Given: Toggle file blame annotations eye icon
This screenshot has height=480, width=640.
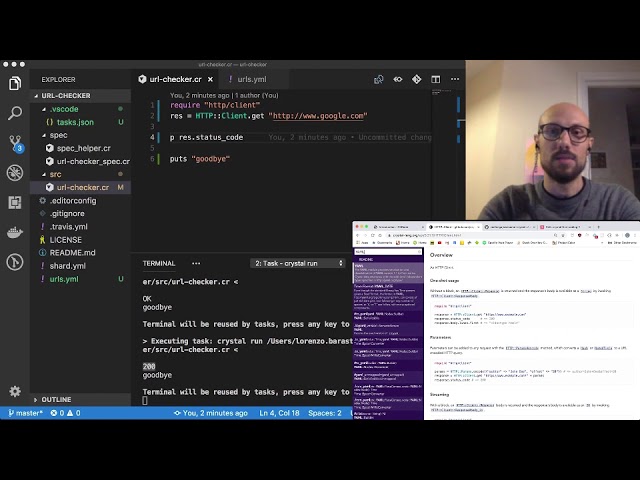Looking at the screenshot, I should coord(398,79).
